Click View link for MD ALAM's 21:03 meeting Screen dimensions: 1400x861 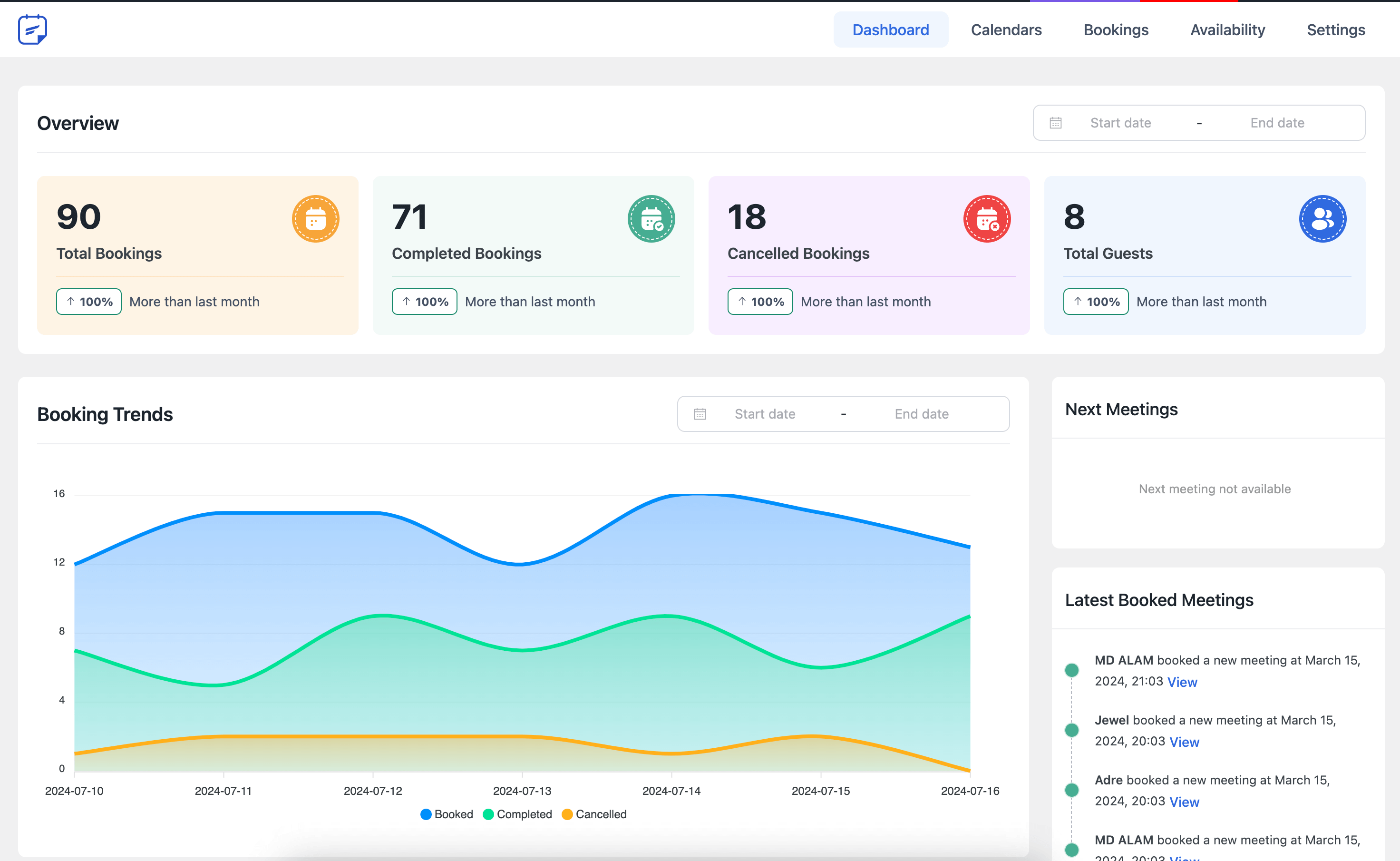tap(1182, 682)
